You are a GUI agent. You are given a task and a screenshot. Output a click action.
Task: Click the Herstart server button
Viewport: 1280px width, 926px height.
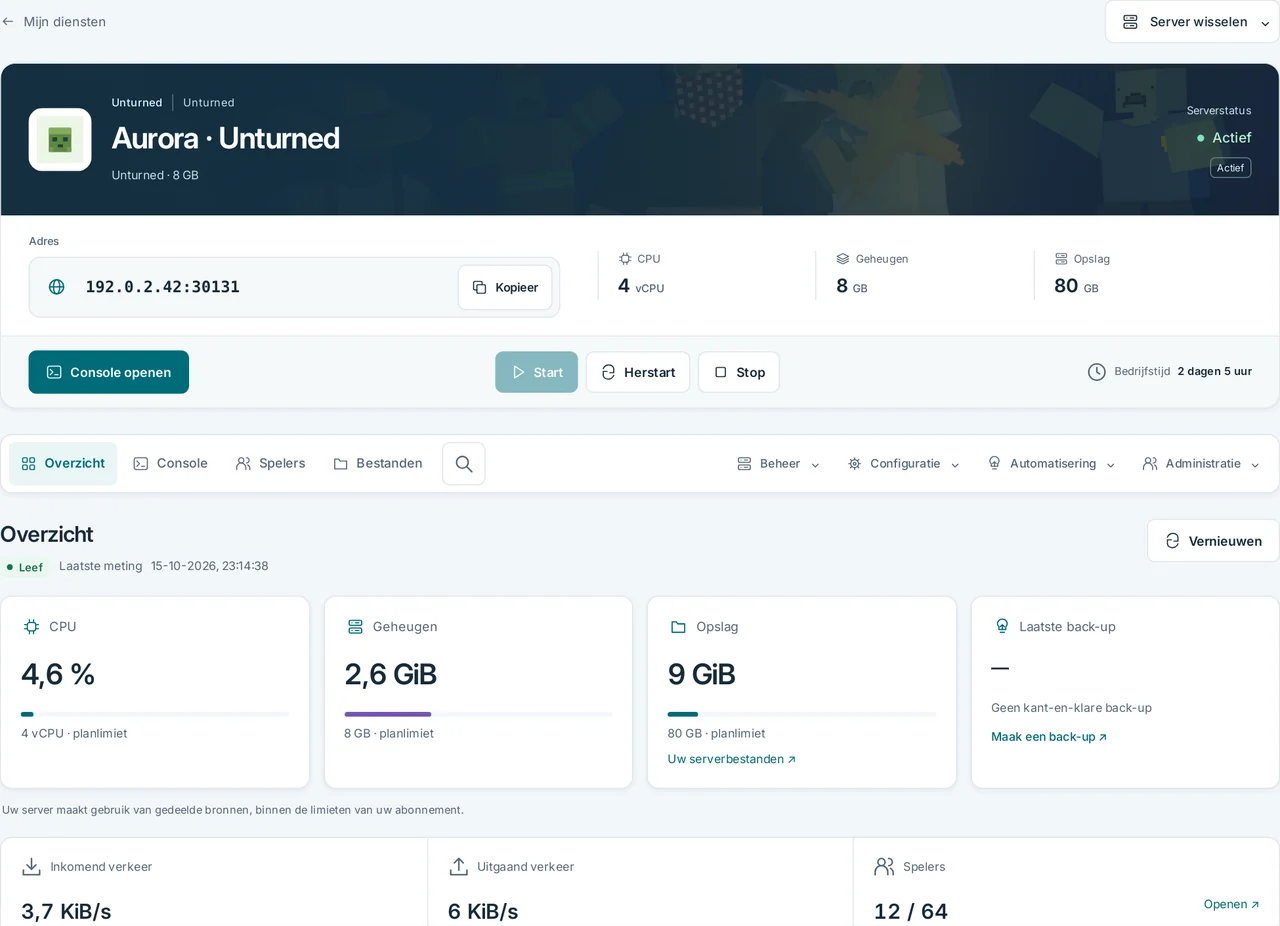point(638,372)
